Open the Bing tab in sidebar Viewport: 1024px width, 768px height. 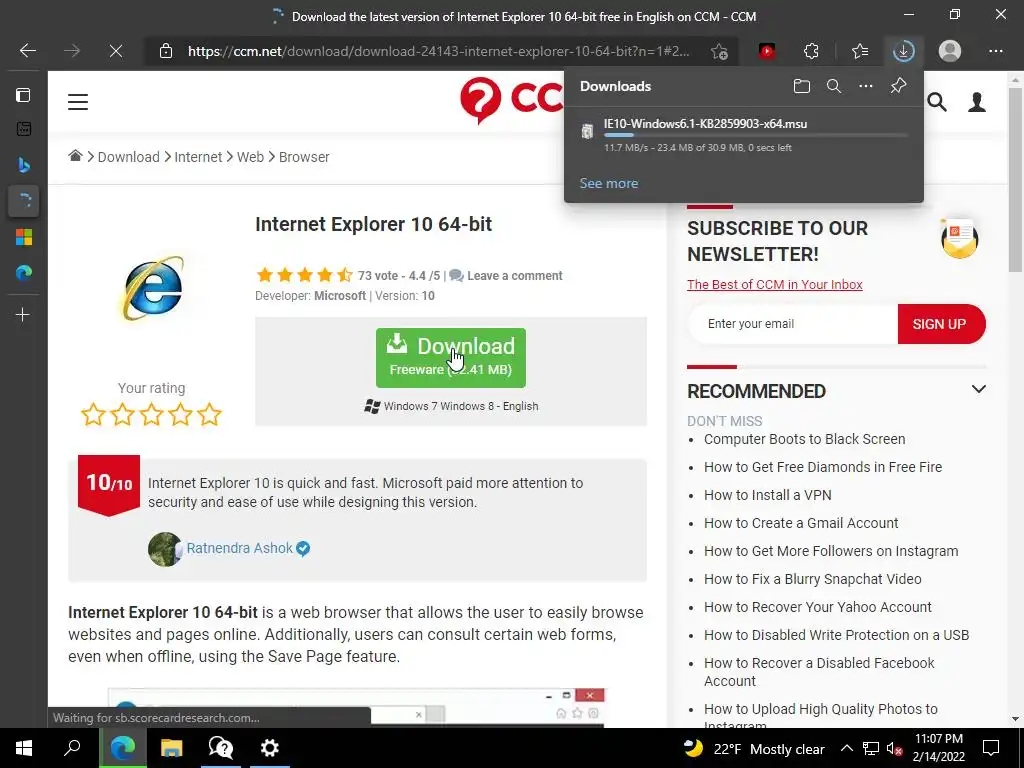(x=24, y=165)
